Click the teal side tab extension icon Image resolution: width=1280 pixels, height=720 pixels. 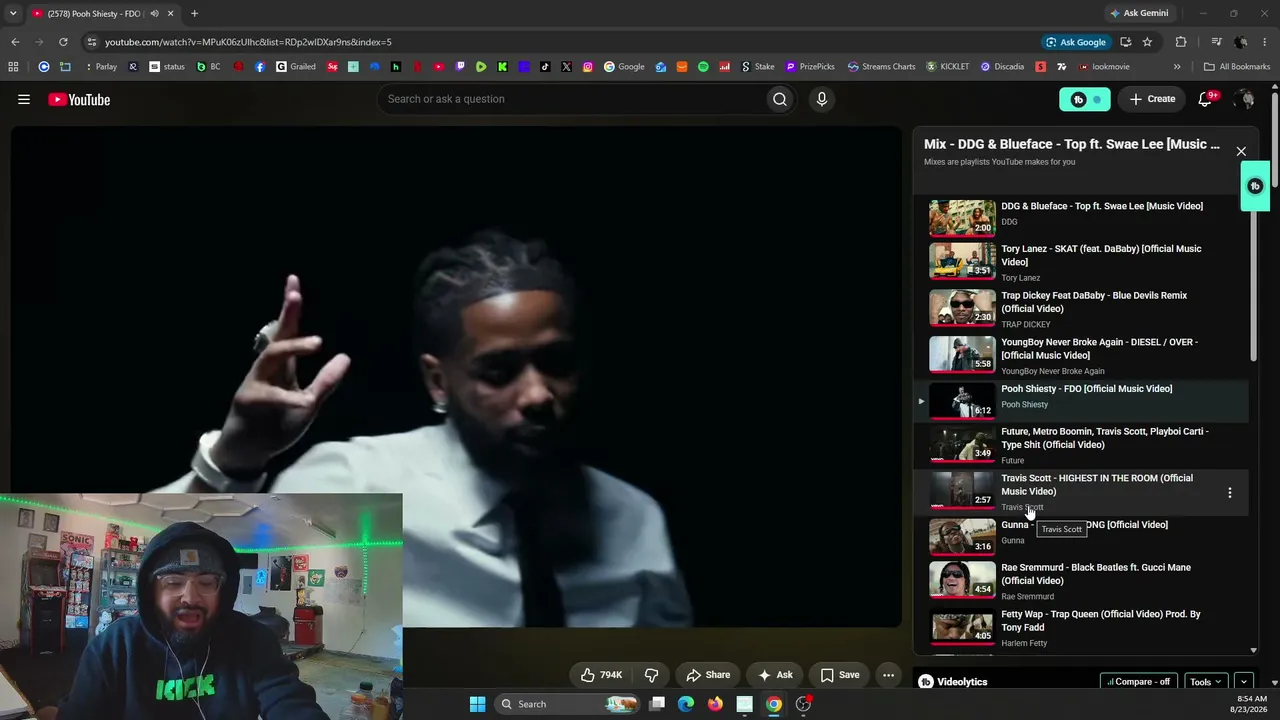[x=1255, y=186]
